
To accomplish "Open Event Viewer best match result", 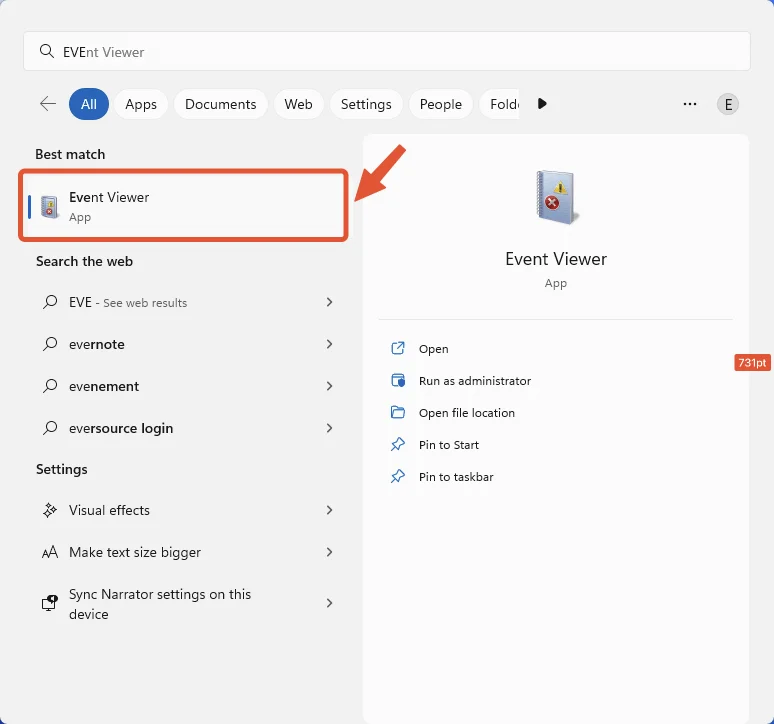I will [184, 205].
